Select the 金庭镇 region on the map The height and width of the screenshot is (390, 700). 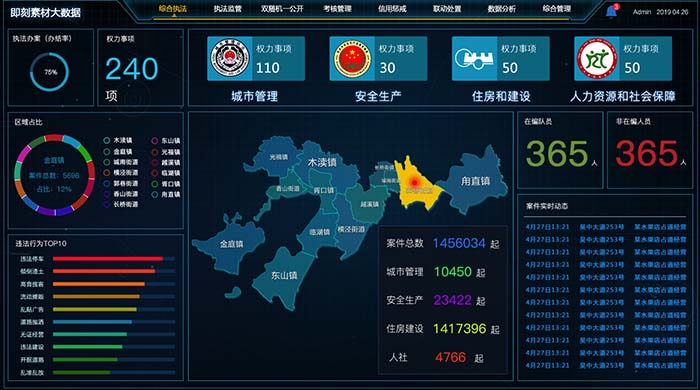tap(230, 245)
